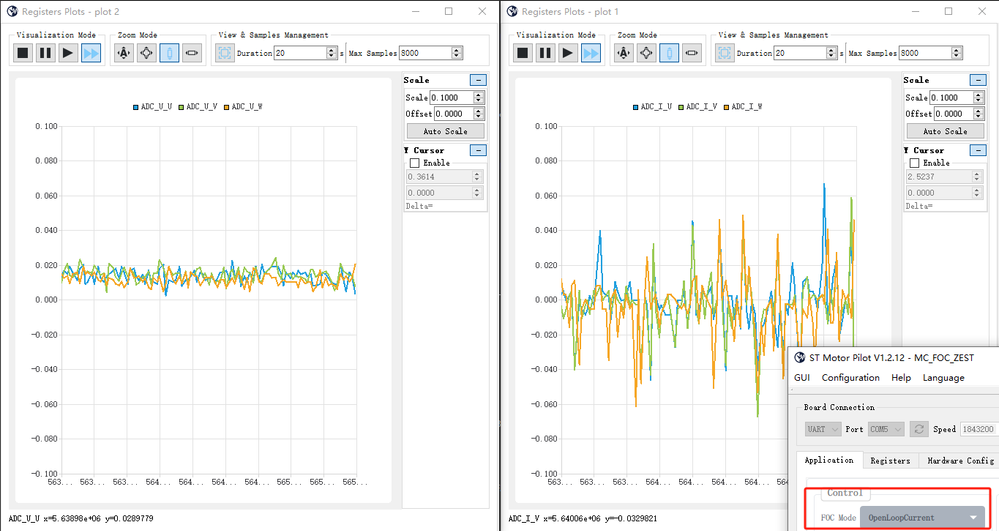Switch to the Registers tab
Screen dimensions: 999x531
point(890,460)
